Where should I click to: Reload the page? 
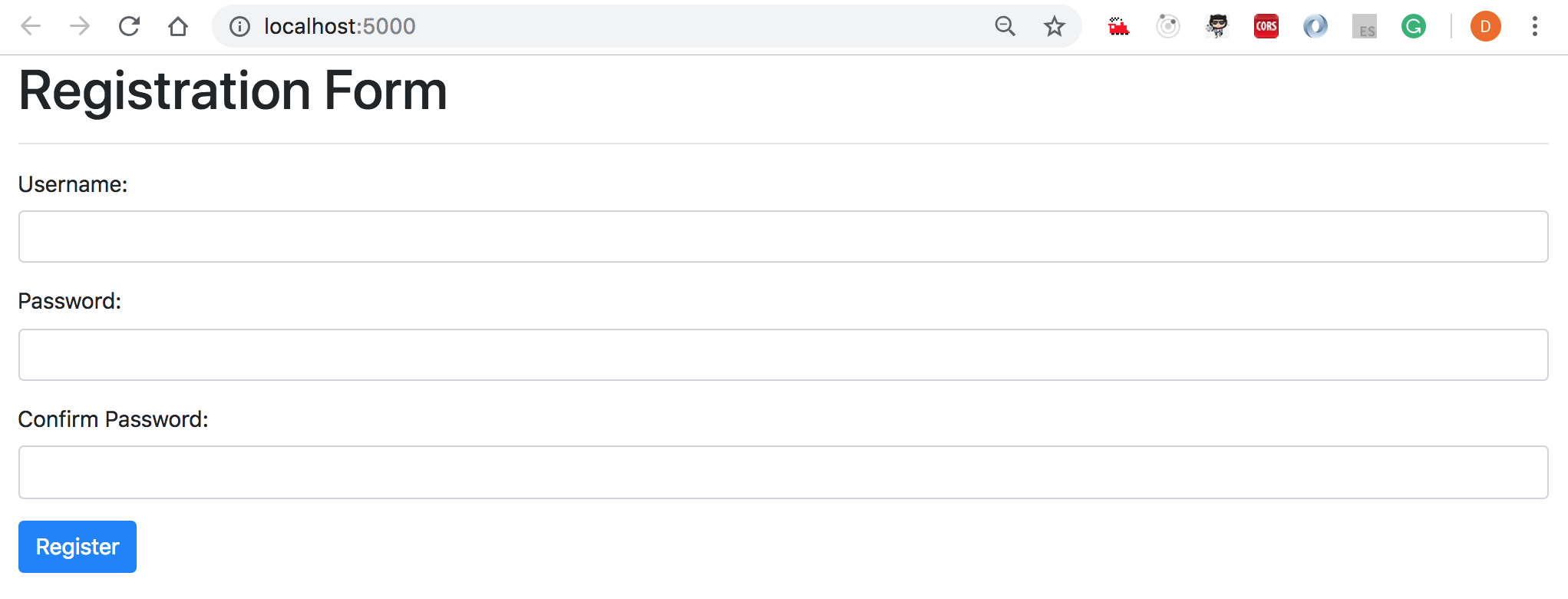(x=129, y=26)
